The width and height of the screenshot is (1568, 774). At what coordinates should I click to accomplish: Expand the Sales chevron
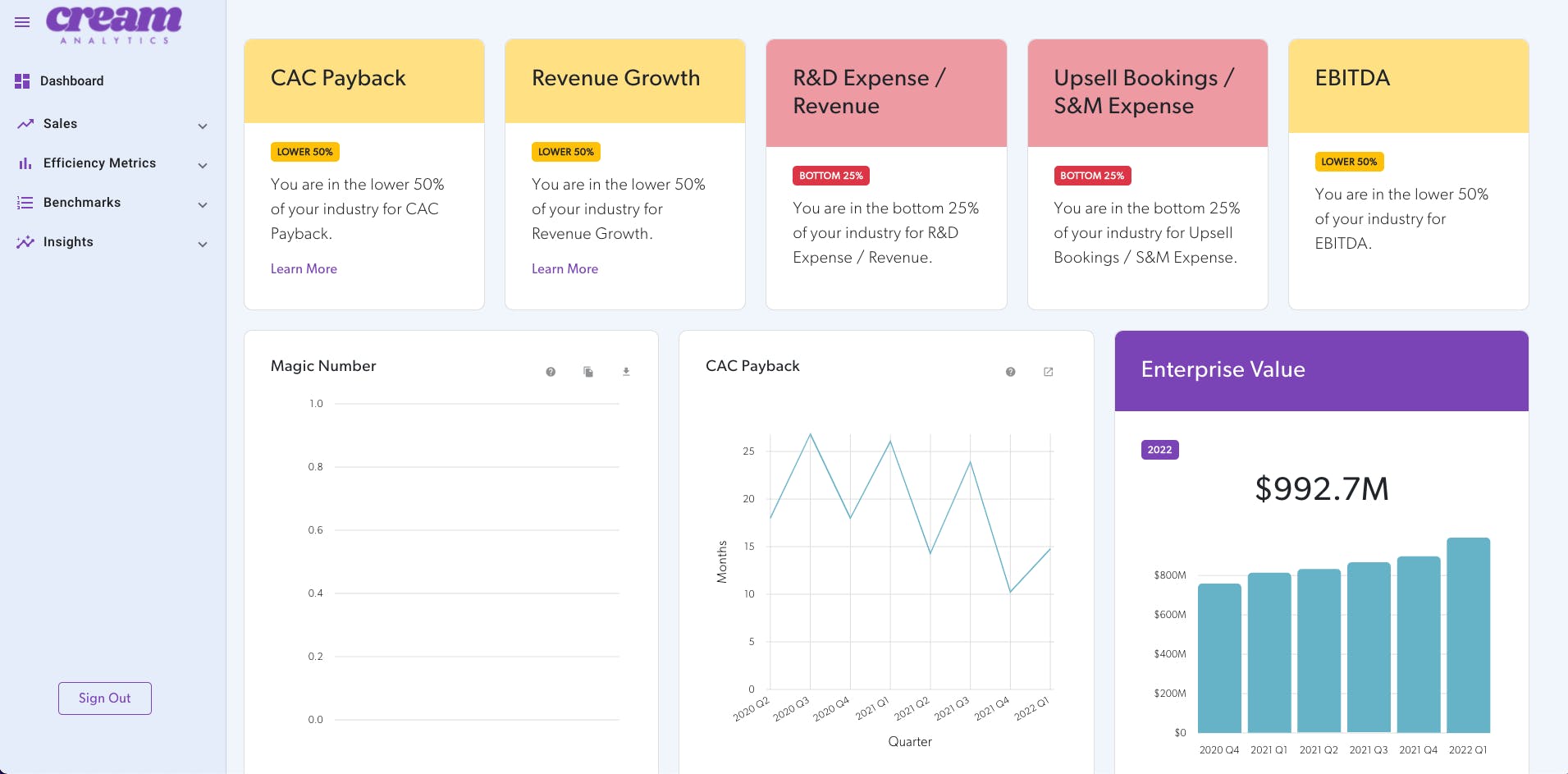point(203,126)
